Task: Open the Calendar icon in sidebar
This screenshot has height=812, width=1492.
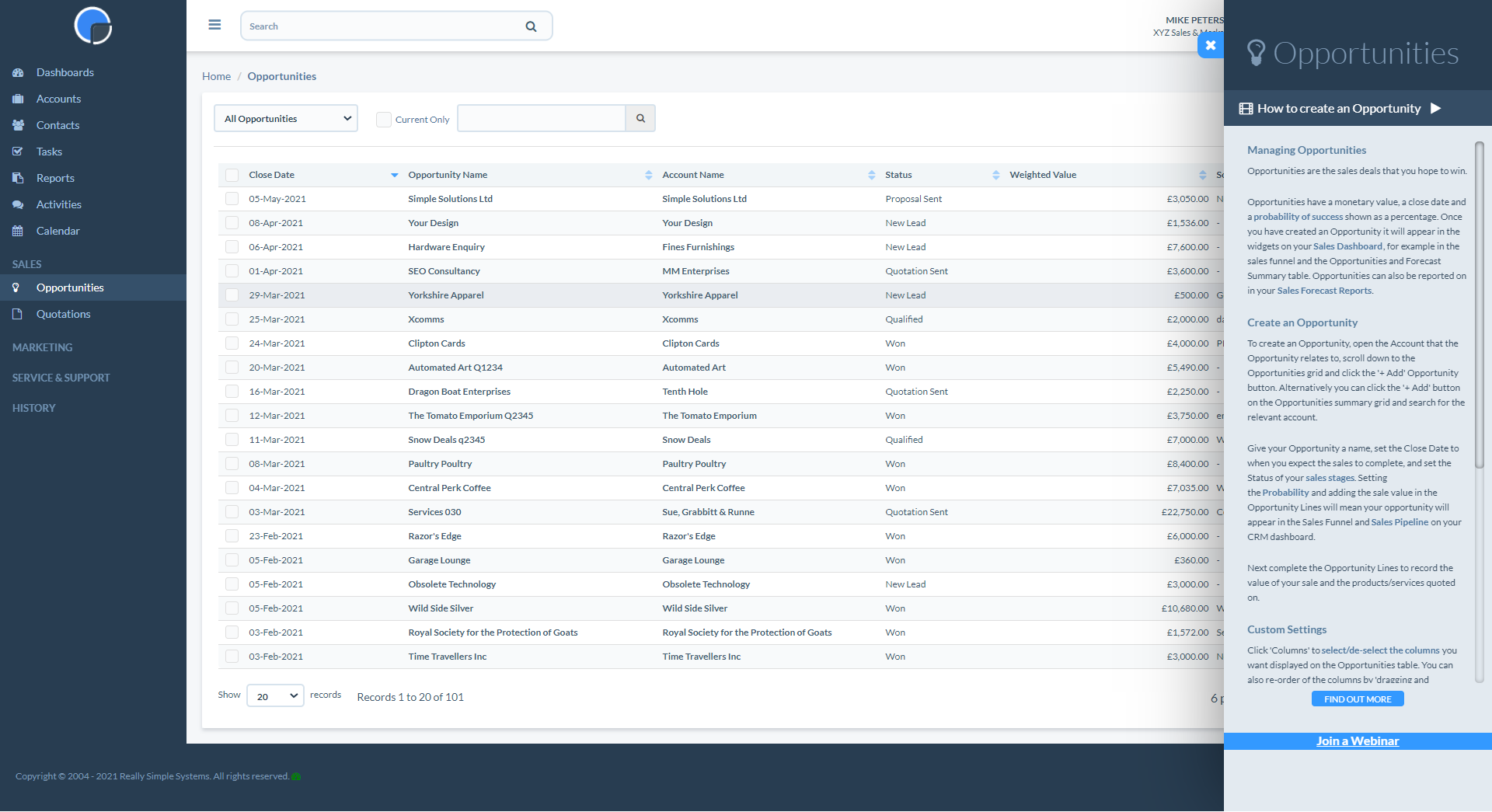Action: [18, 231]
